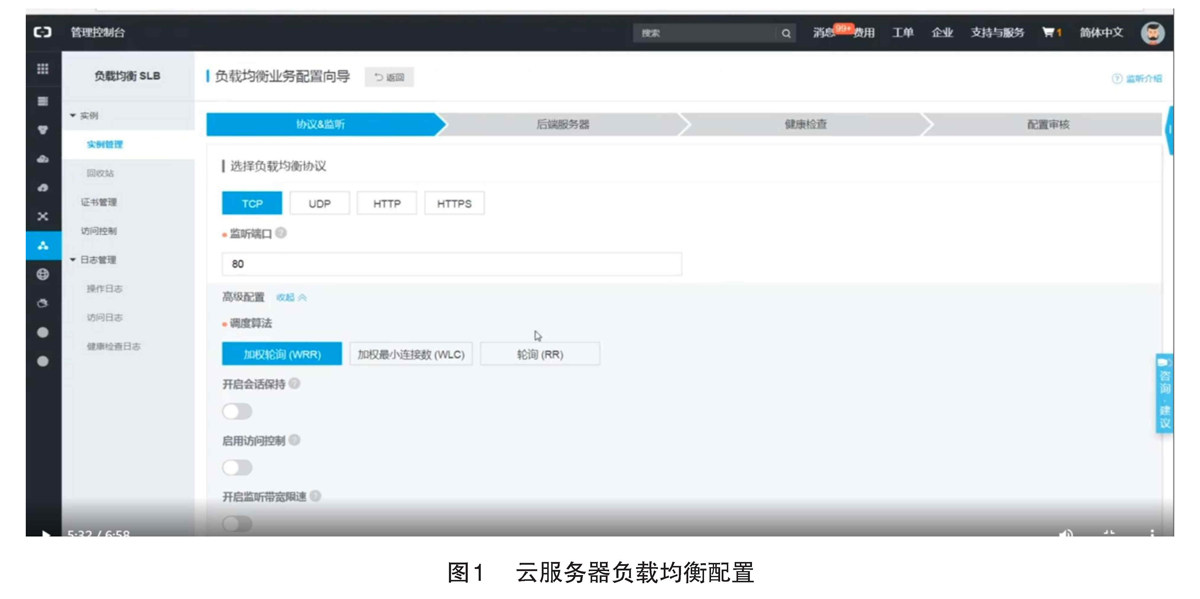1200x599 pixels.
Task: Click the crossed-arrows icon in the sidebar
Action: pos(42,216)
